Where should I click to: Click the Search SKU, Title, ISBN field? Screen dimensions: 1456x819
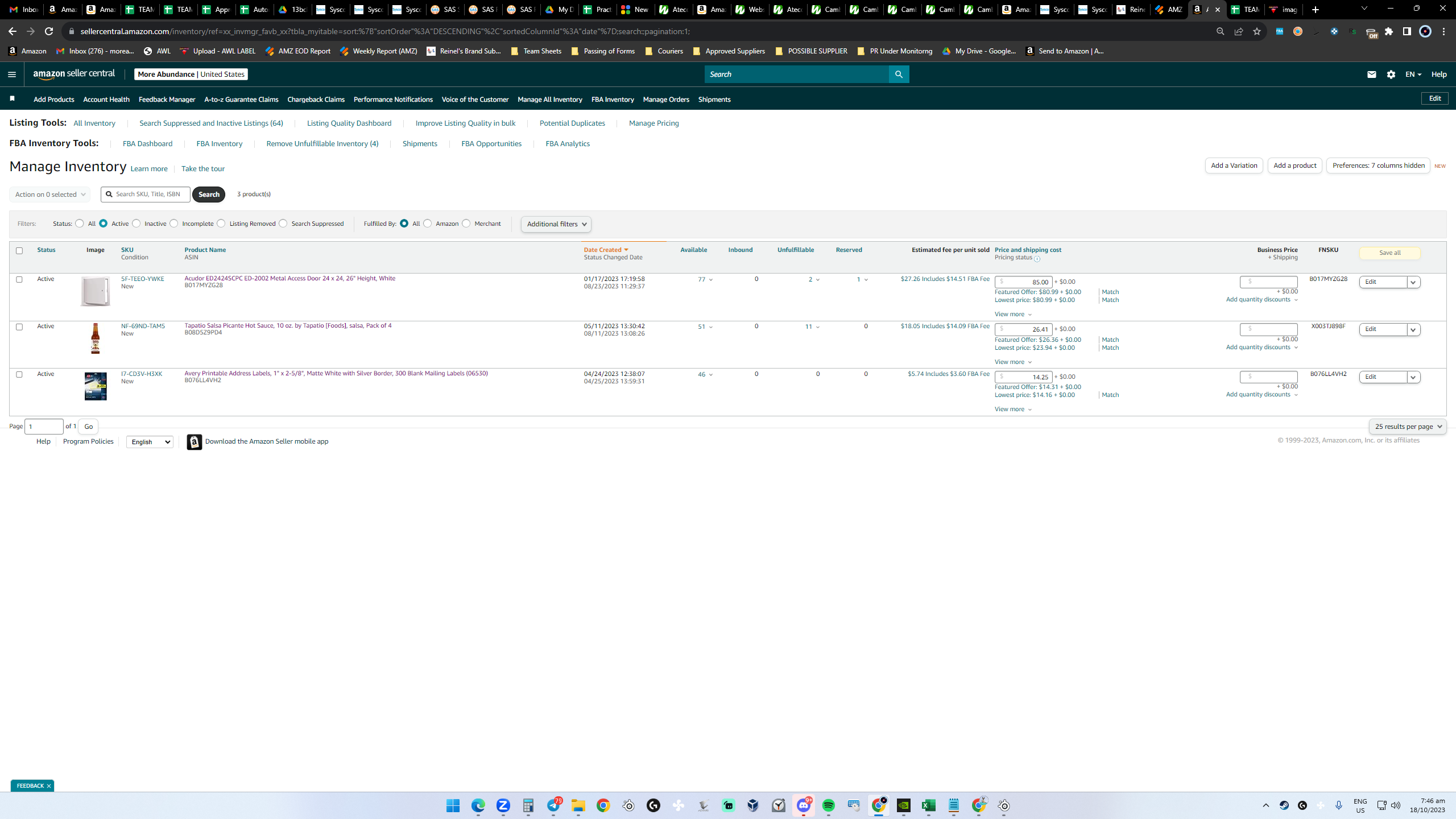pos(146,195)
